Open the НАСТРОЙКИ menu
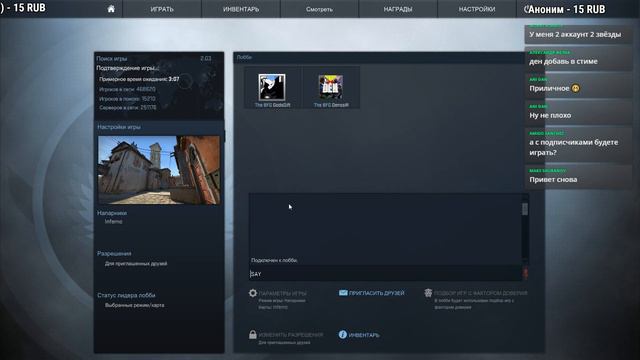The height and width of the screenshot is (360, 640). [477, 9]
